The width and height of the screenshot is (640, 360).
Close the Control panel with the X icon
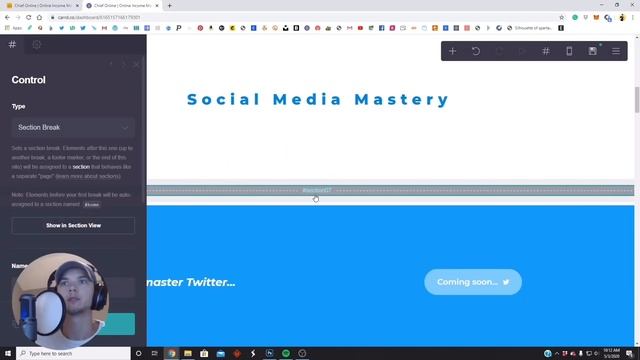point(136,64)
